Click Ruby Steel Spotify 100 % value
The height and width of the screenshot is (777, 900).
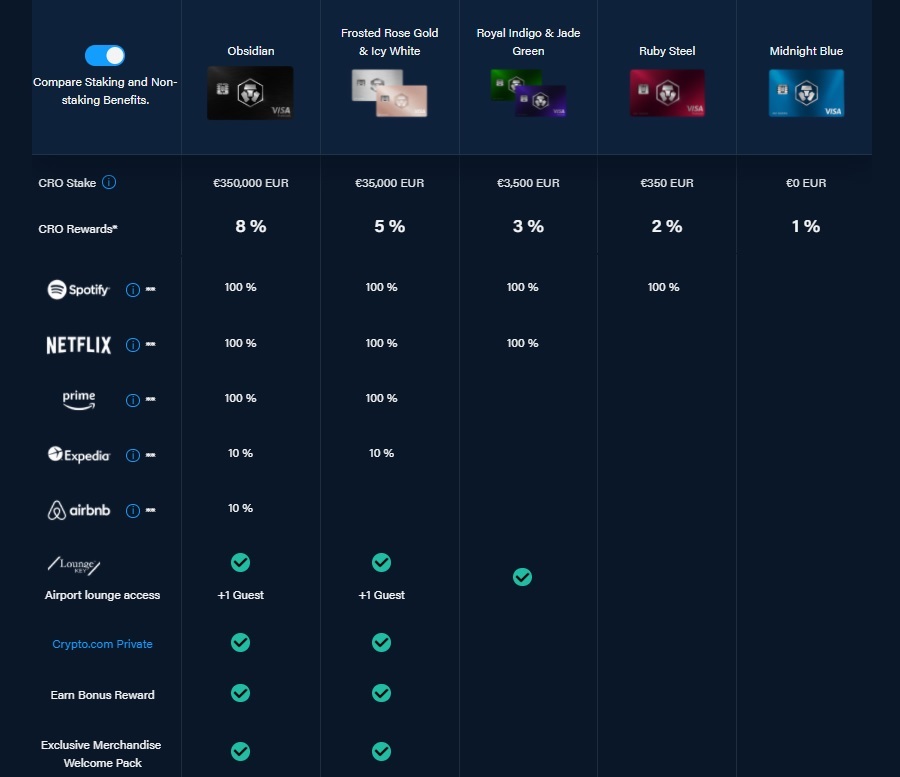(x=664, y=287)
